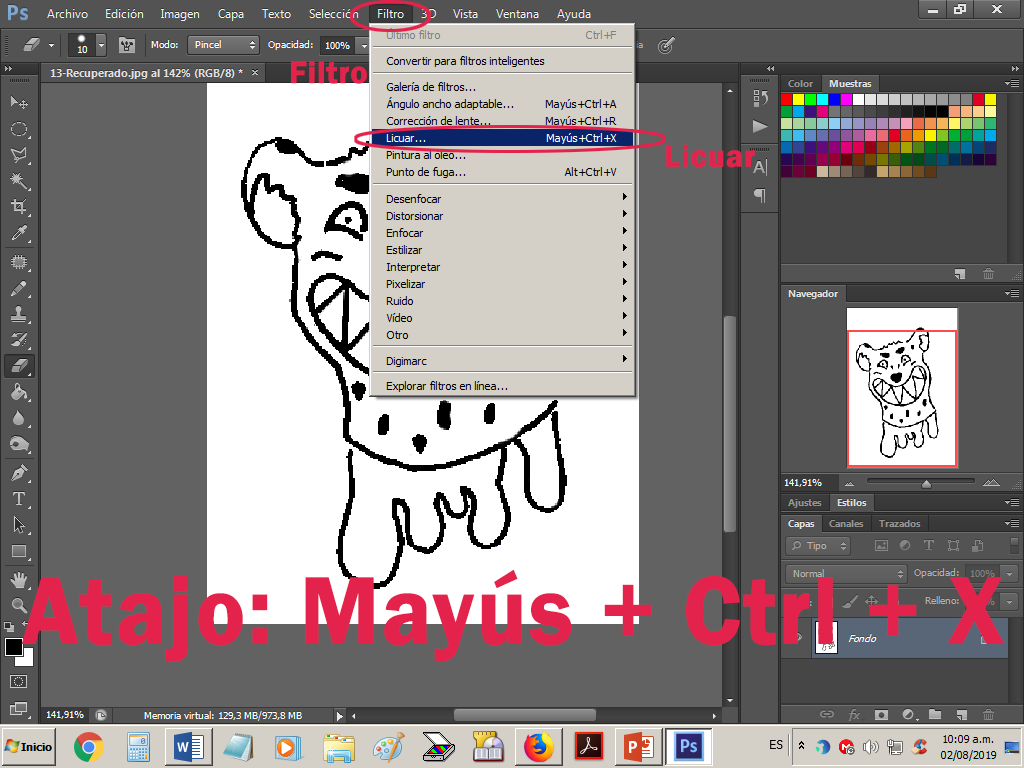
Task: Open the Navegador panel options menu
Action: [x=1012, y=294]
